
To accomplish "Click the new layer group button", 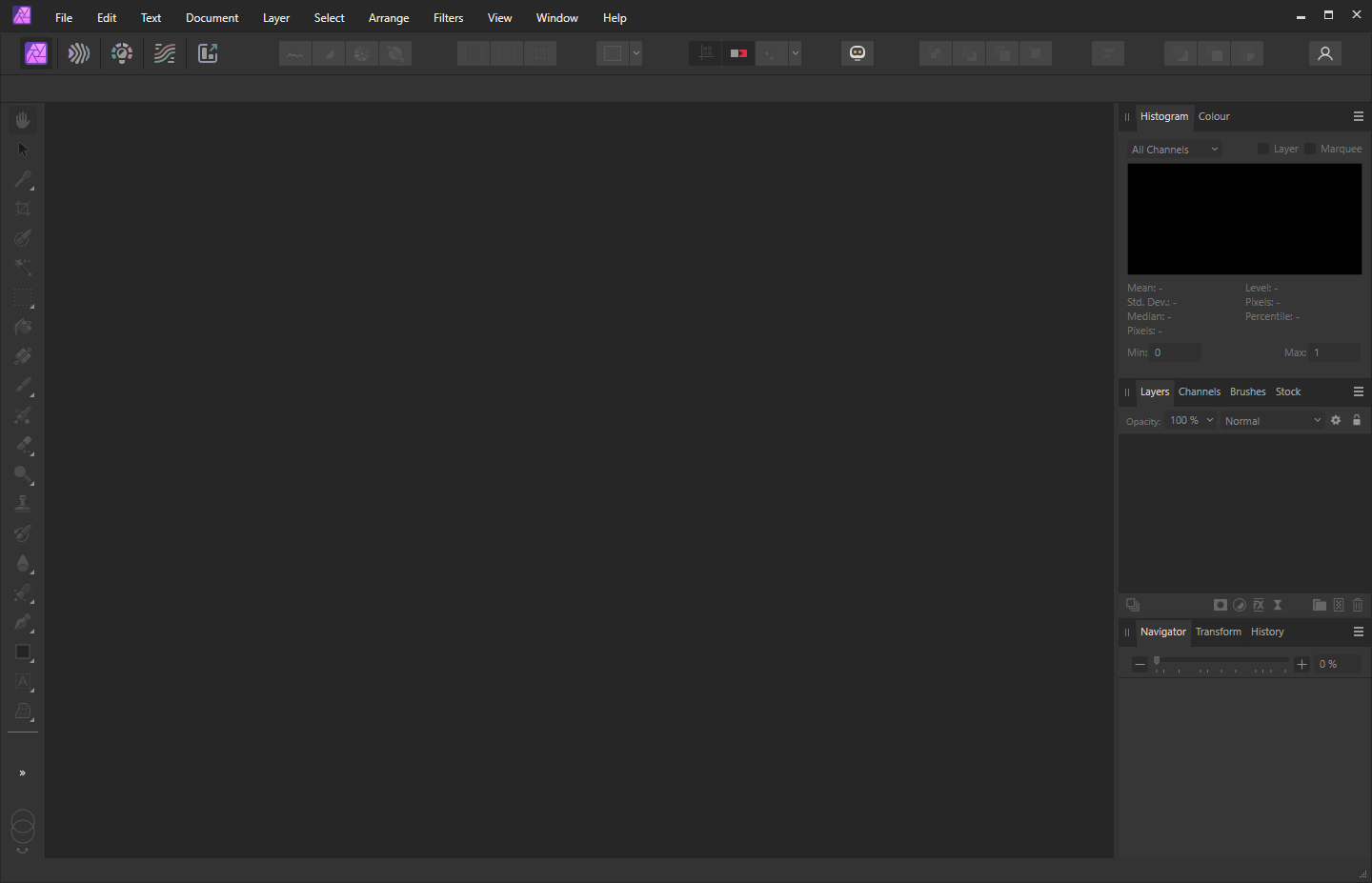I will [x=1319, y=605].
